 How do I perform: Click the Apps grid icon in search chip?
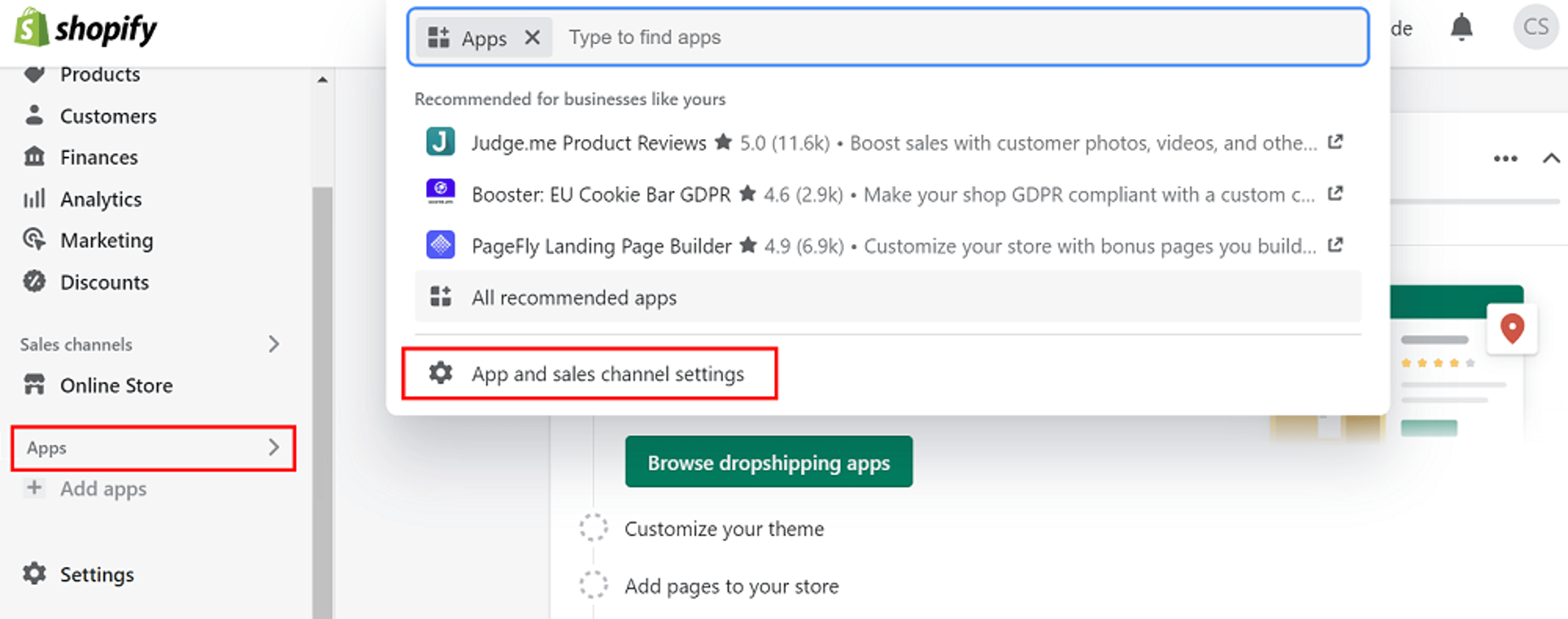(x=438, y=37)
